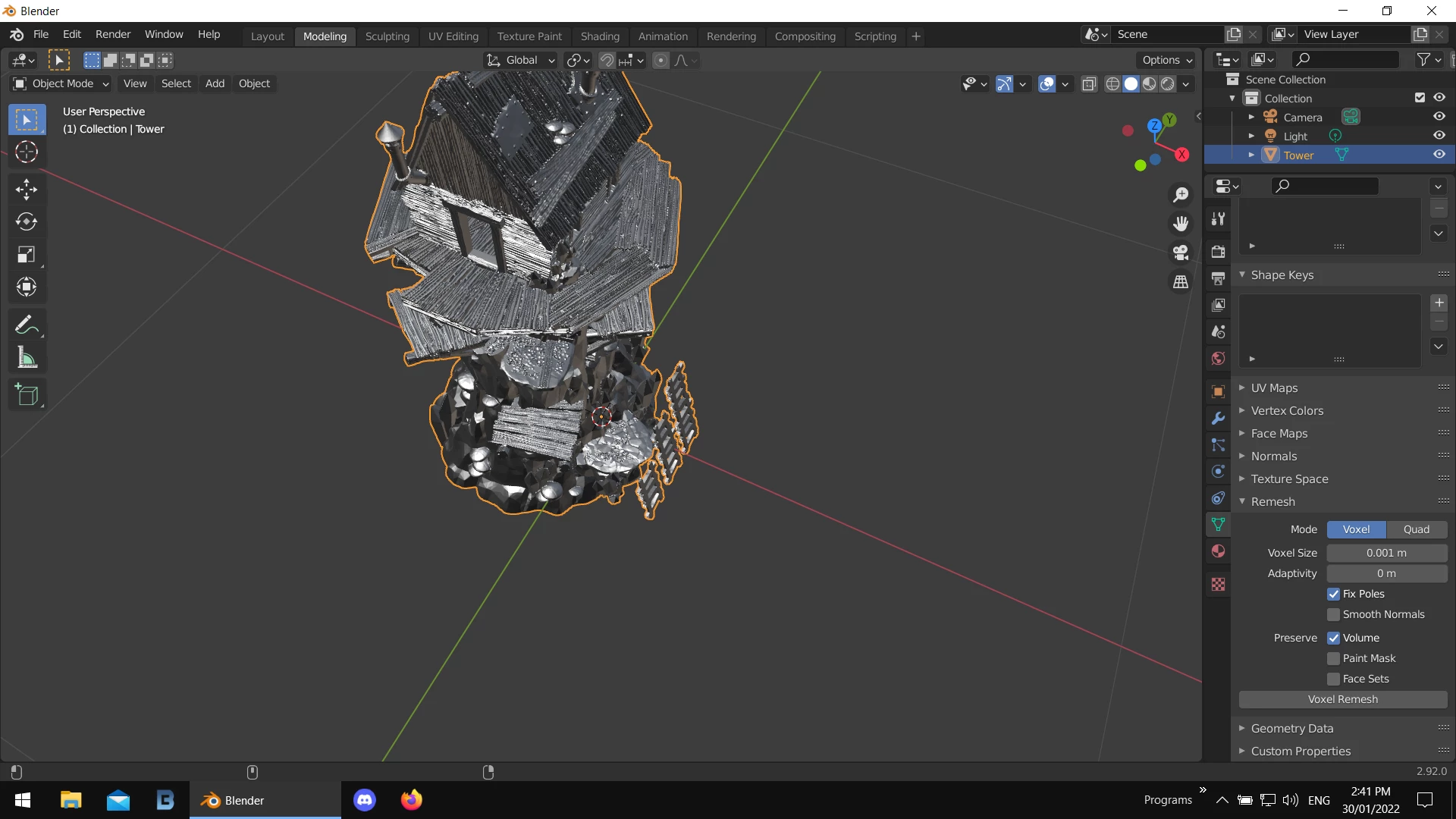1456x819 pixels.
Task: Expand the UV Maps panel
Action: (1274, 388)
